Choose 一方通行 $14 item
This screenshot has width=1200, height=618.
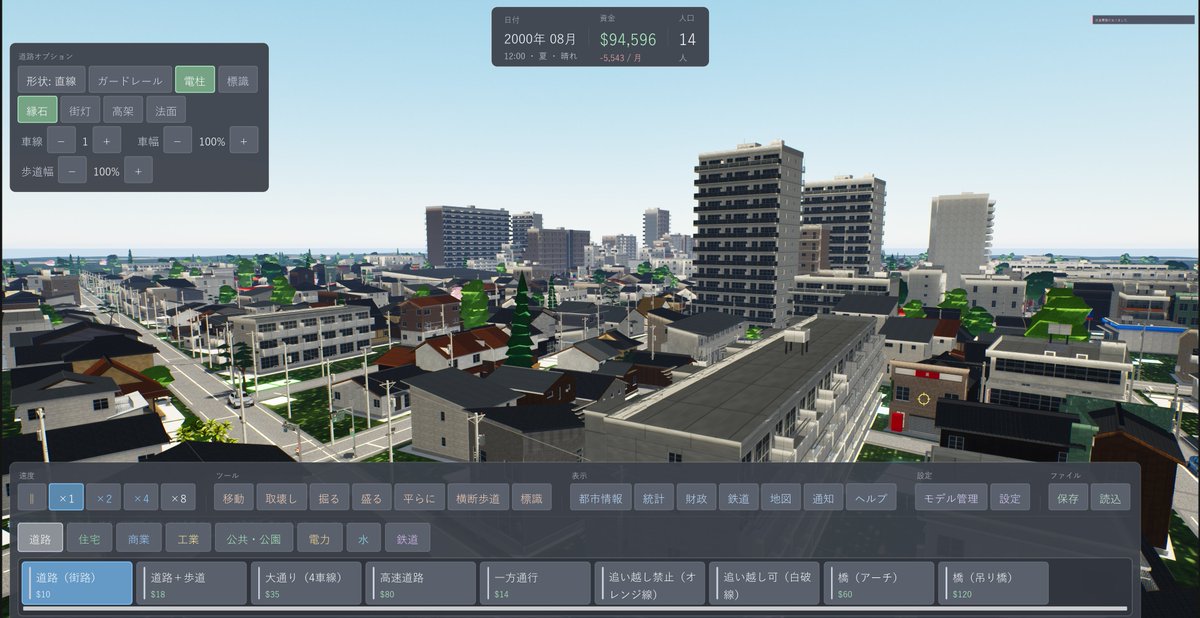tap(535, 583)
